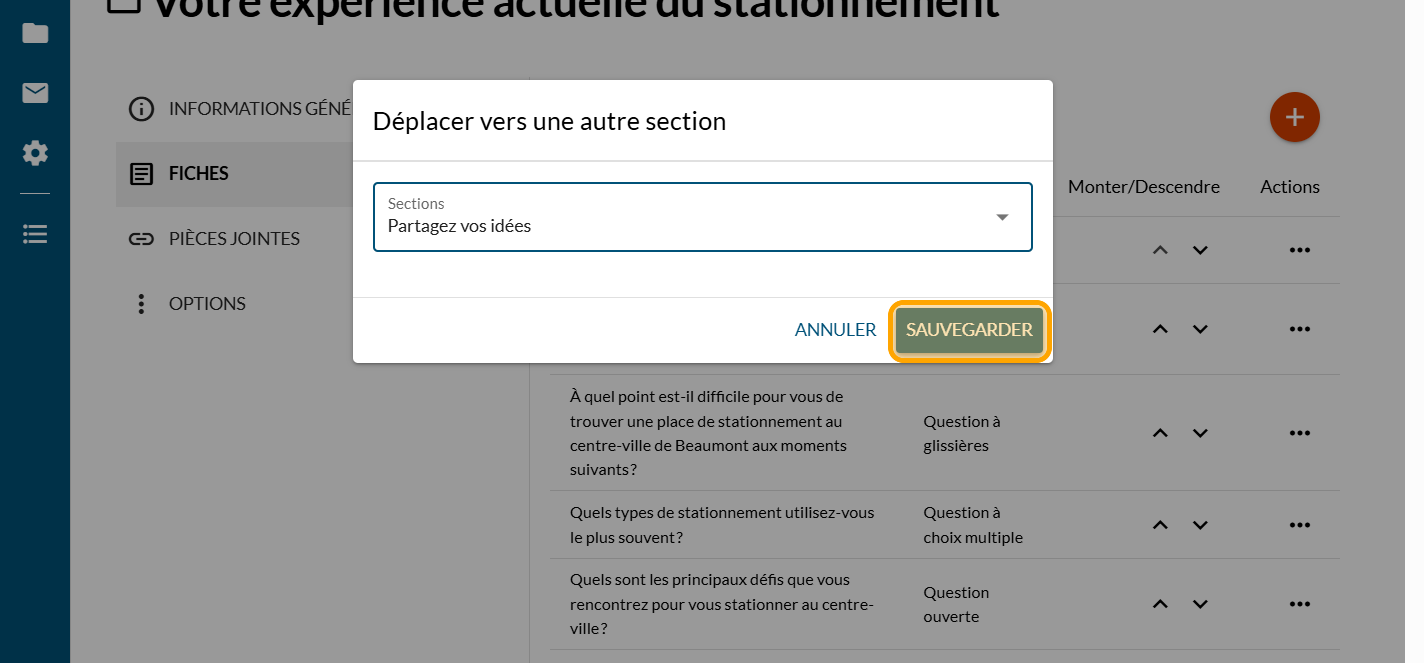Switch to the Fiches tab
The image size is (1424, 663).
click(x=198, y=174)
